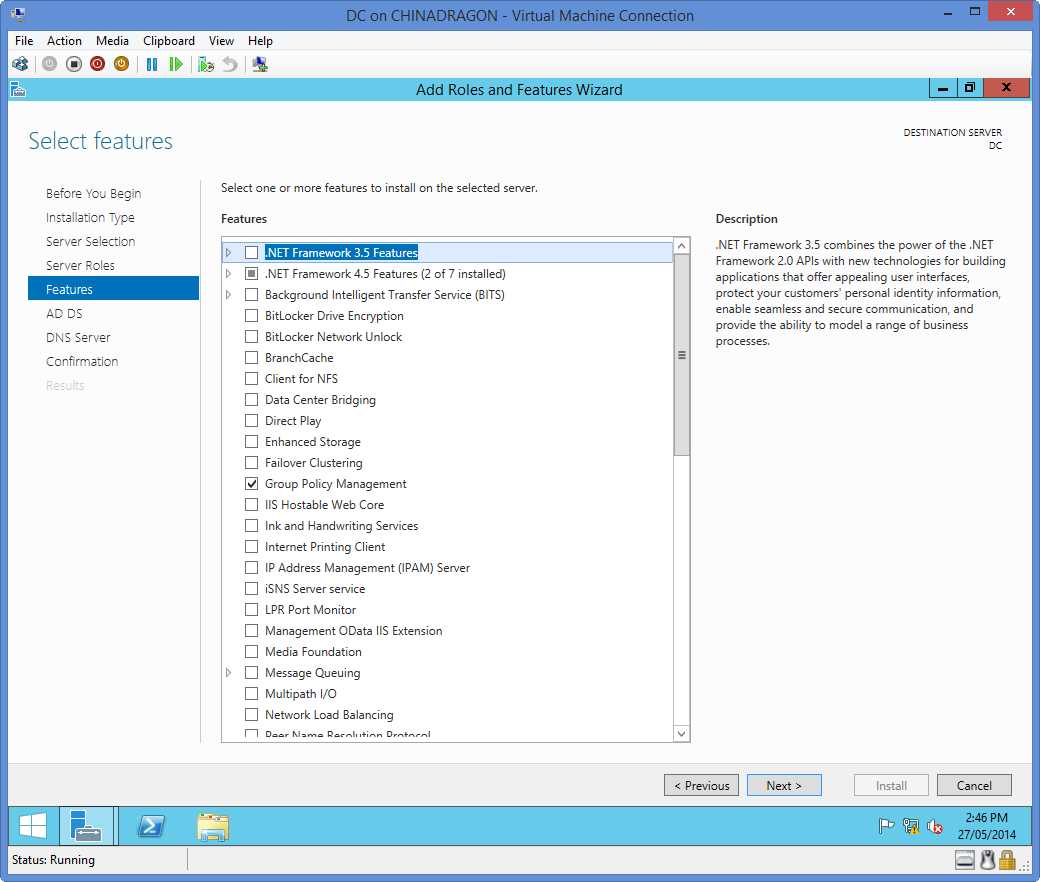Click the Enhanced Session toolbar icon
Viewport: 1040px width, 882px height.
(260, 64)
